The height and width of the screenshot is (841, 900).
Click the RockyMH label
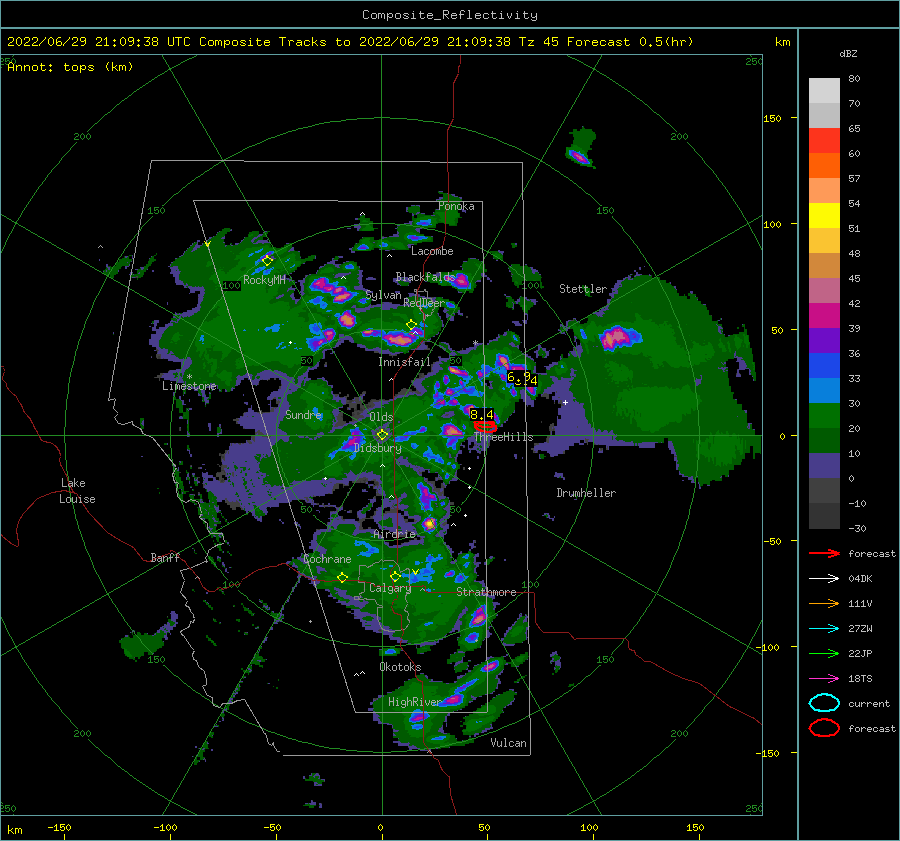pos(264,280)
